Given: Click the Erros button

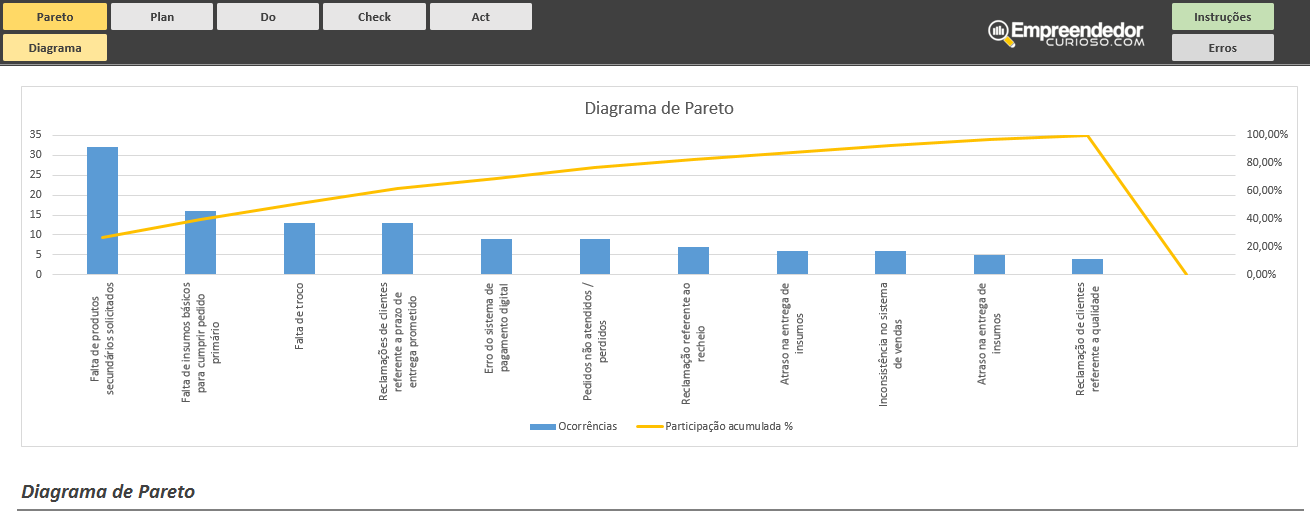Looking at the screenshot, I should (1222, 48).
